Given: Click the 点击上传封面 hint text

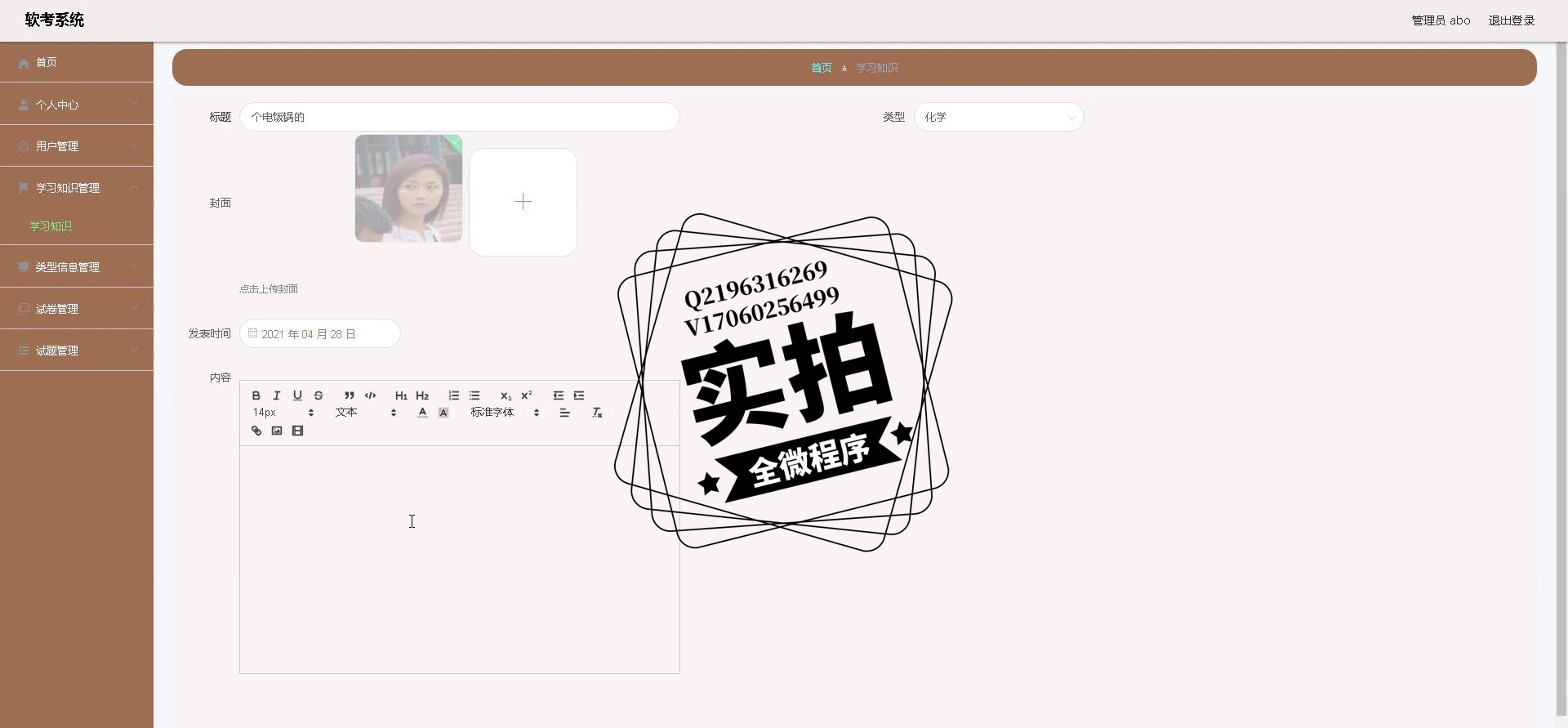Looking at the screenshot, I should [269, 288].
